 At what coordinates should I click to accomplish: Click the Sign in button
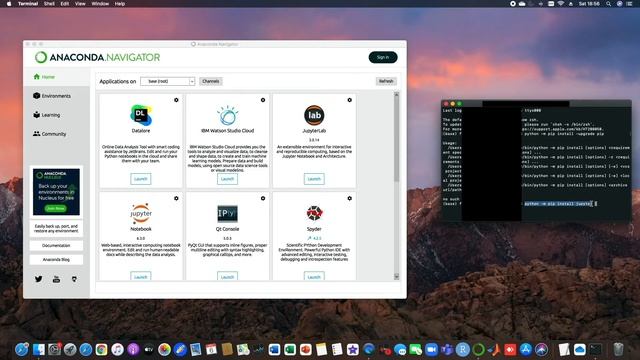pos(383,57)
